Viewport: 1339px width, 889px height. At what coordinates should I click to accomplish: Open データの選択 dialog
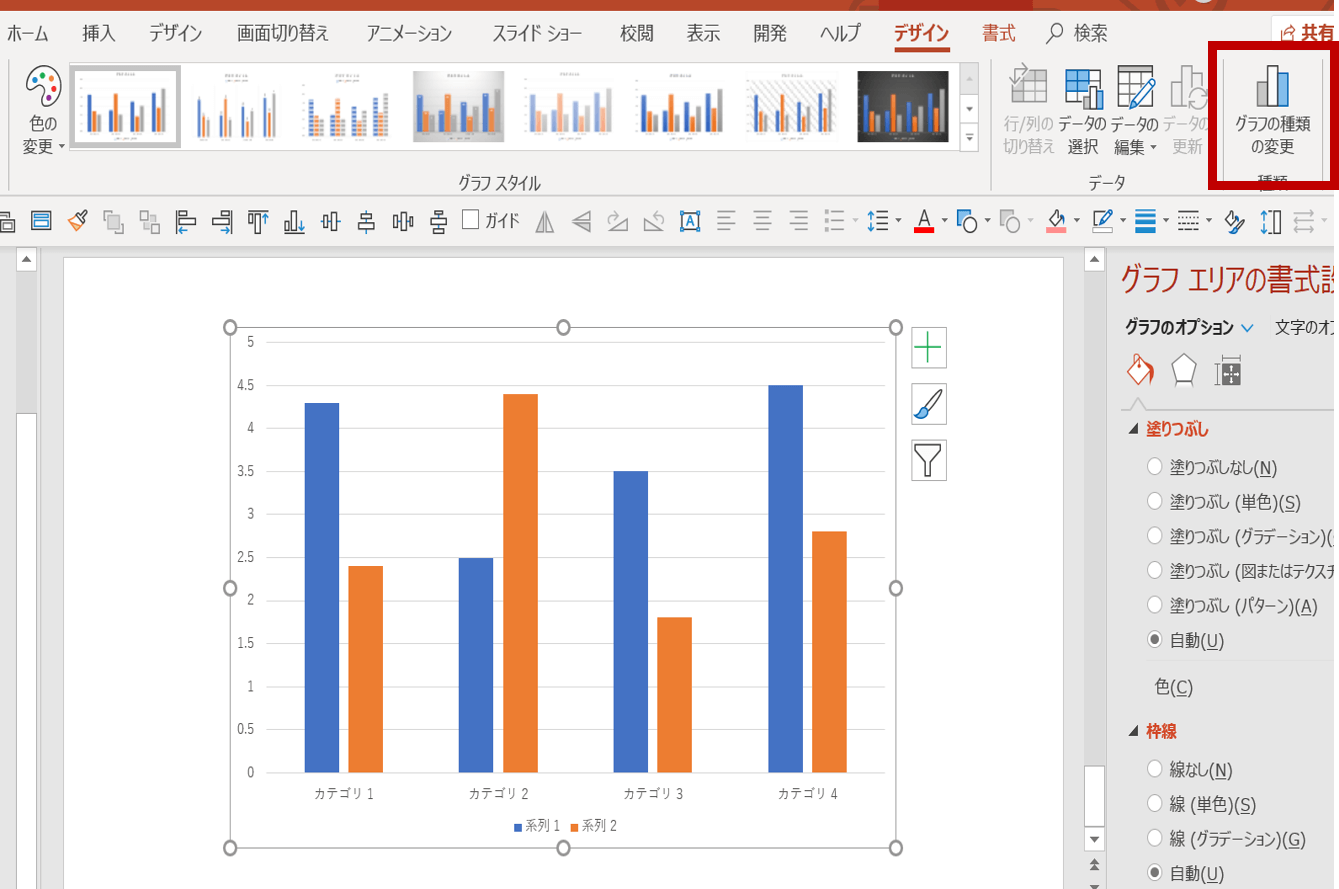(1083, 110)
